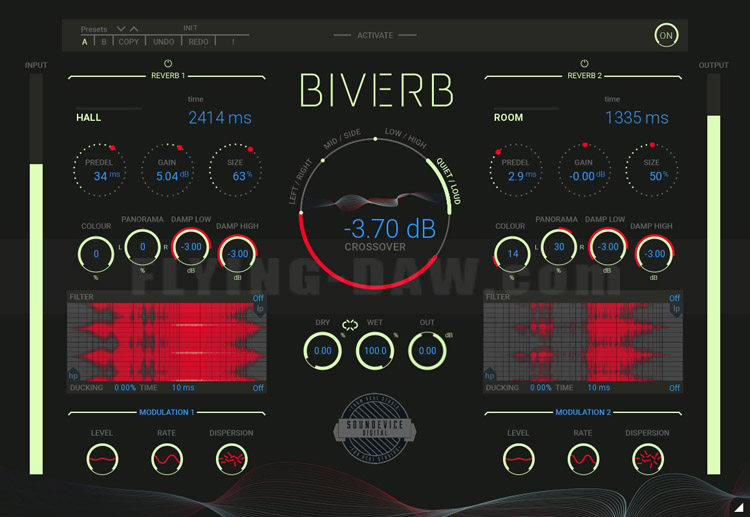Click Reverb 1 DAMP HIGH knob
Screen dimensions: 750x517
(238, 254)
